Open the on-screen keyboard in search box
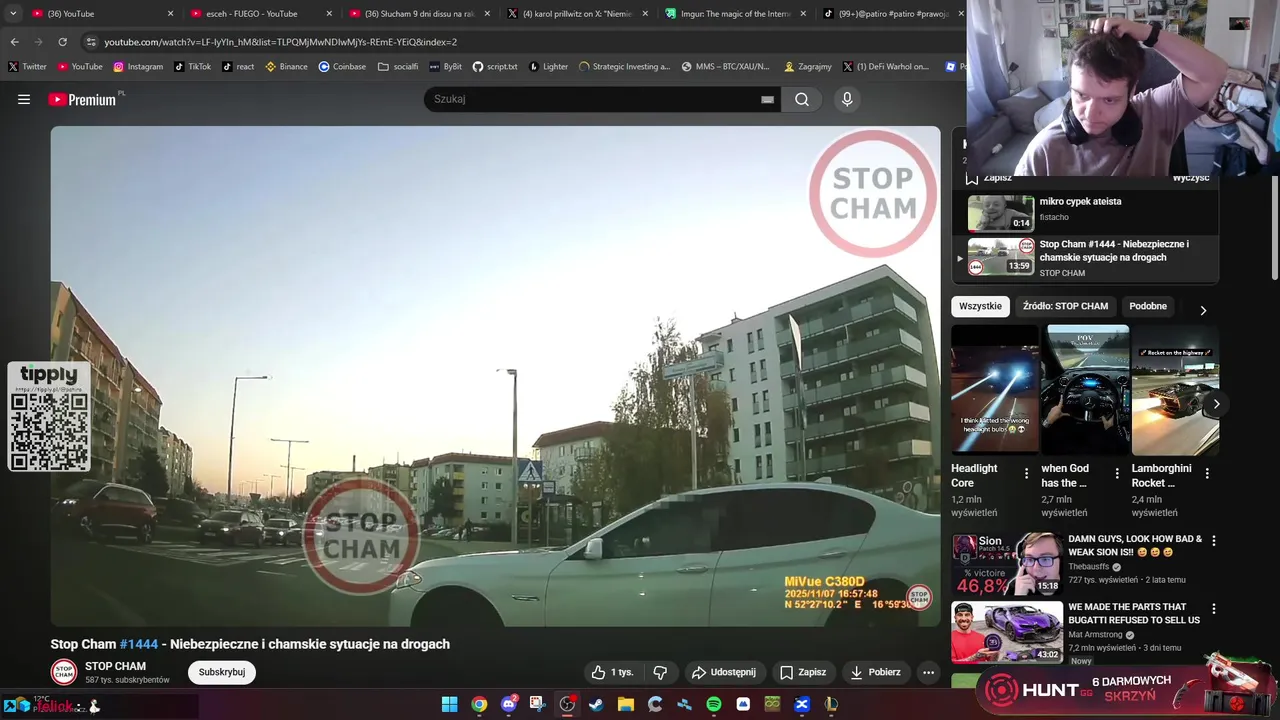The height and width of the screenshot is (720, 1280). pyautogui.click(x=767, y=99)
